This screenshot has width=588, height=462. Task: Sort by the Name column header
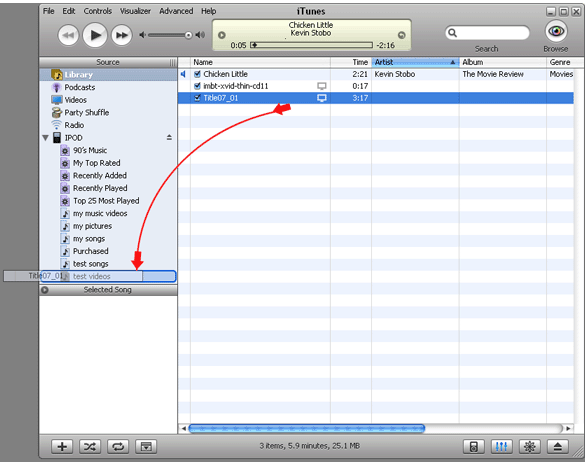point(260,63)
